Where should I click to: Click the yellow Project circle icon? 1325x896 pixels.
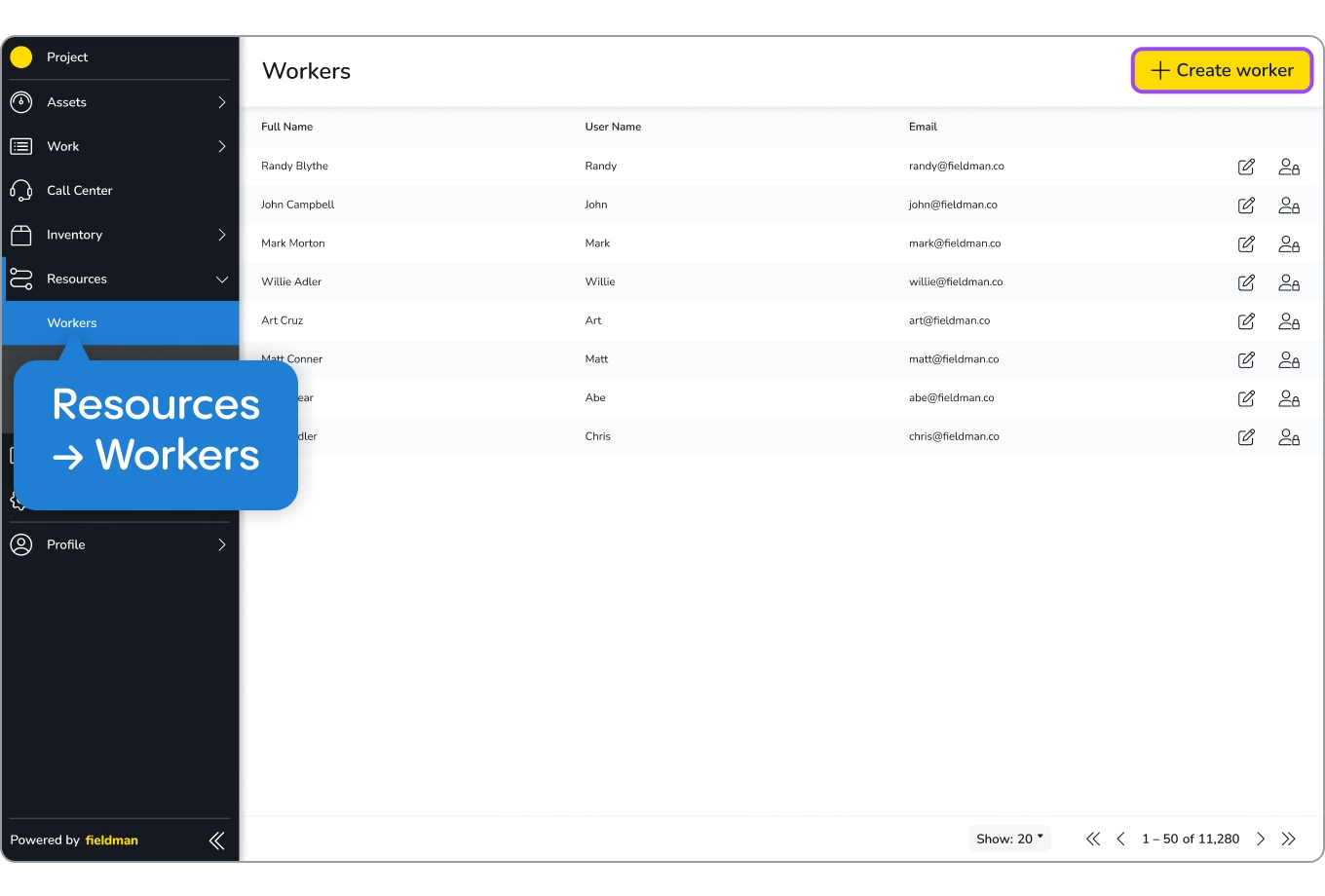(x=21, y=57)
